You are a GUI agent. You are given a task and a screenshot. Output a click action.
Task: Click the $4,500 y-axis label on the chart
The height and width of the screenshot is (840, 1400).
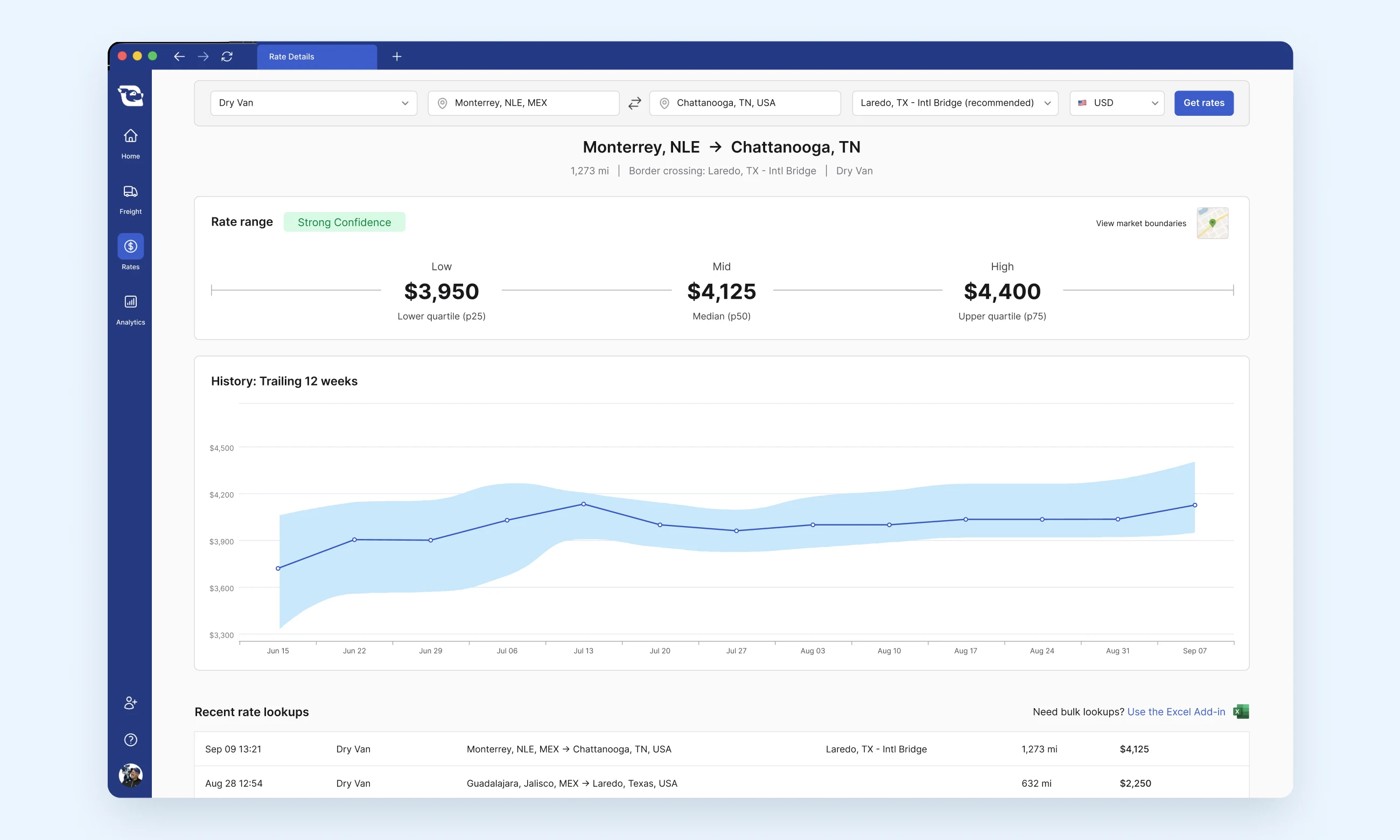[x=221, y=448]
